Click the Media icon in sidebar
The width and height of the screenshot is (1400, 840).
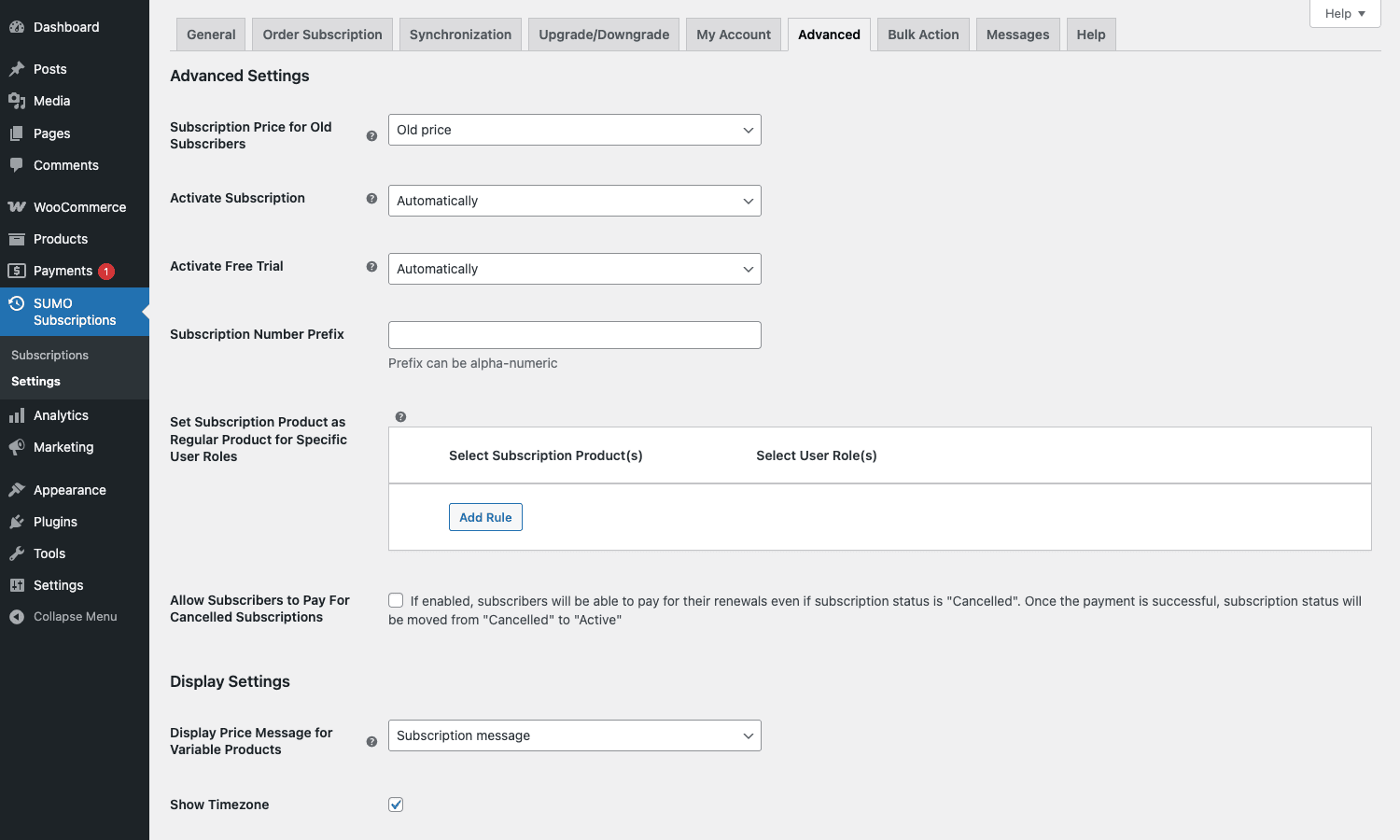(x=17, y=101)
